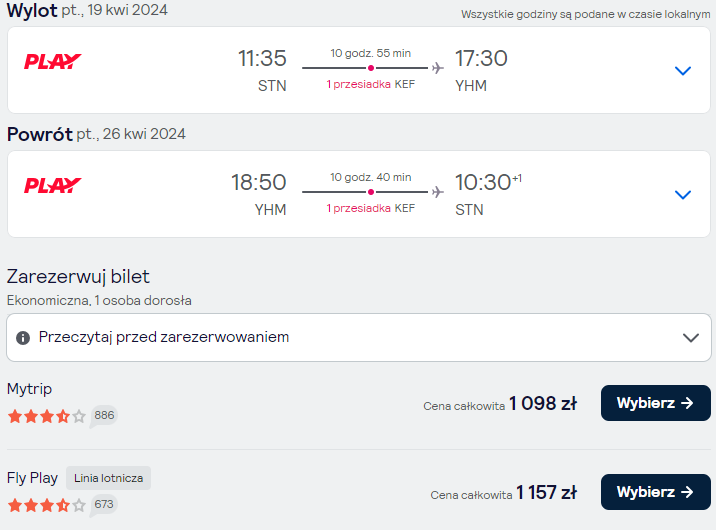716x530 pixels.
Task: Expand return flight details chevron
Action: pyautogui.click(x=683, y=195)
